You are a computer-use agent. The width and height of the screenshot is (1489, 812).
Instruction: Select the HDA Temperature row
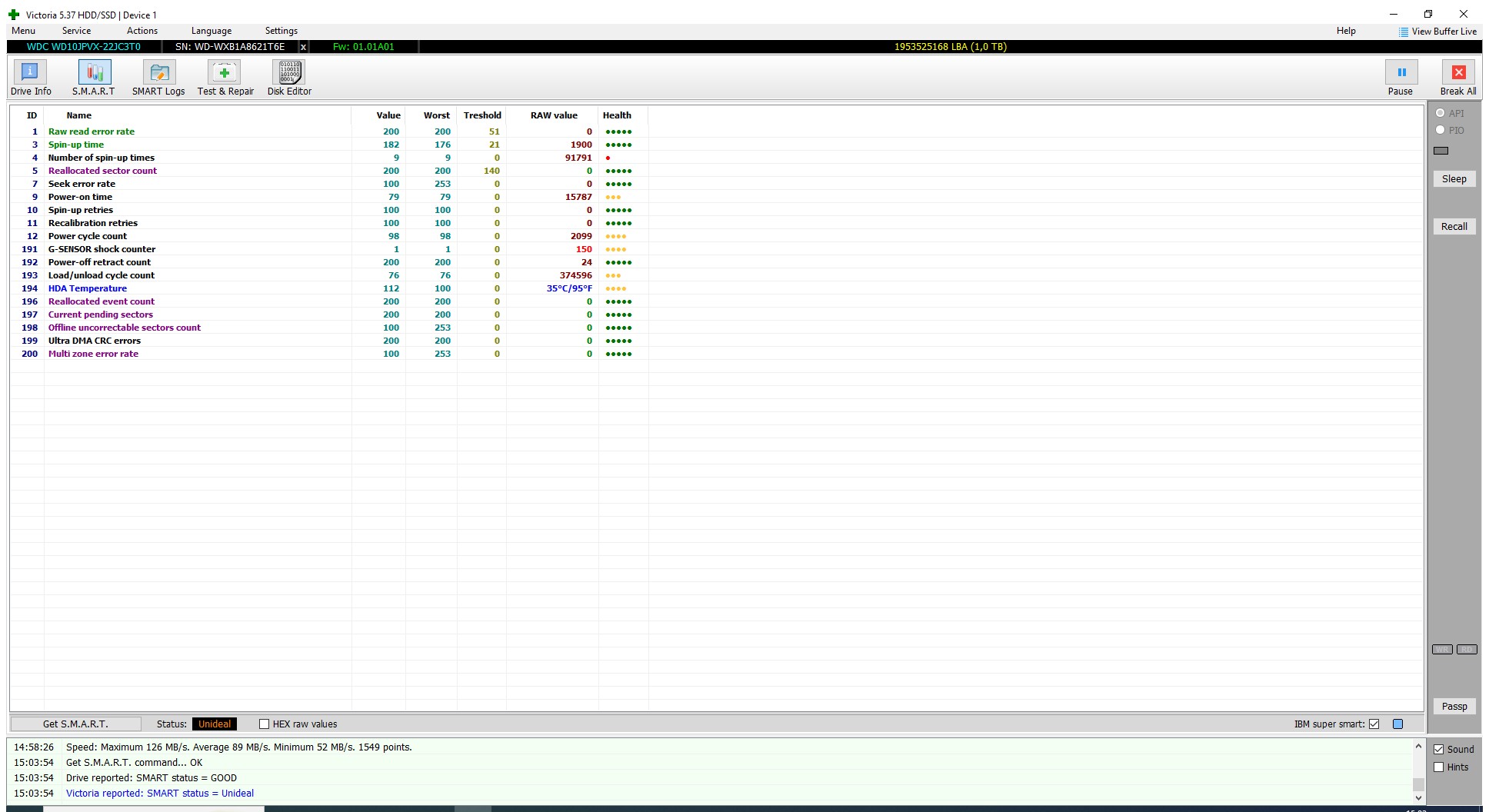(x=329, y=288)
